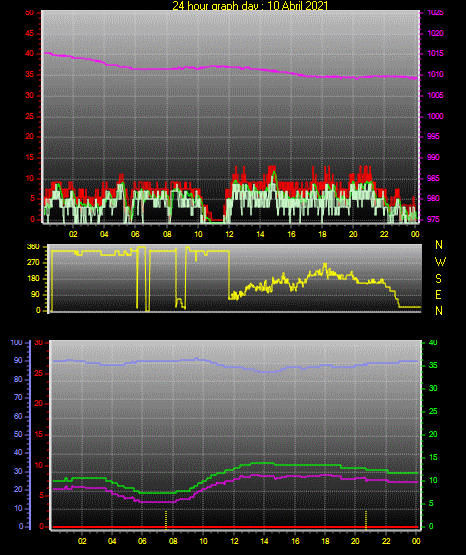Click the red 40 wind-speed axis label
The image size is (466, 555).
pyautogui.click(x=30, y=53)
